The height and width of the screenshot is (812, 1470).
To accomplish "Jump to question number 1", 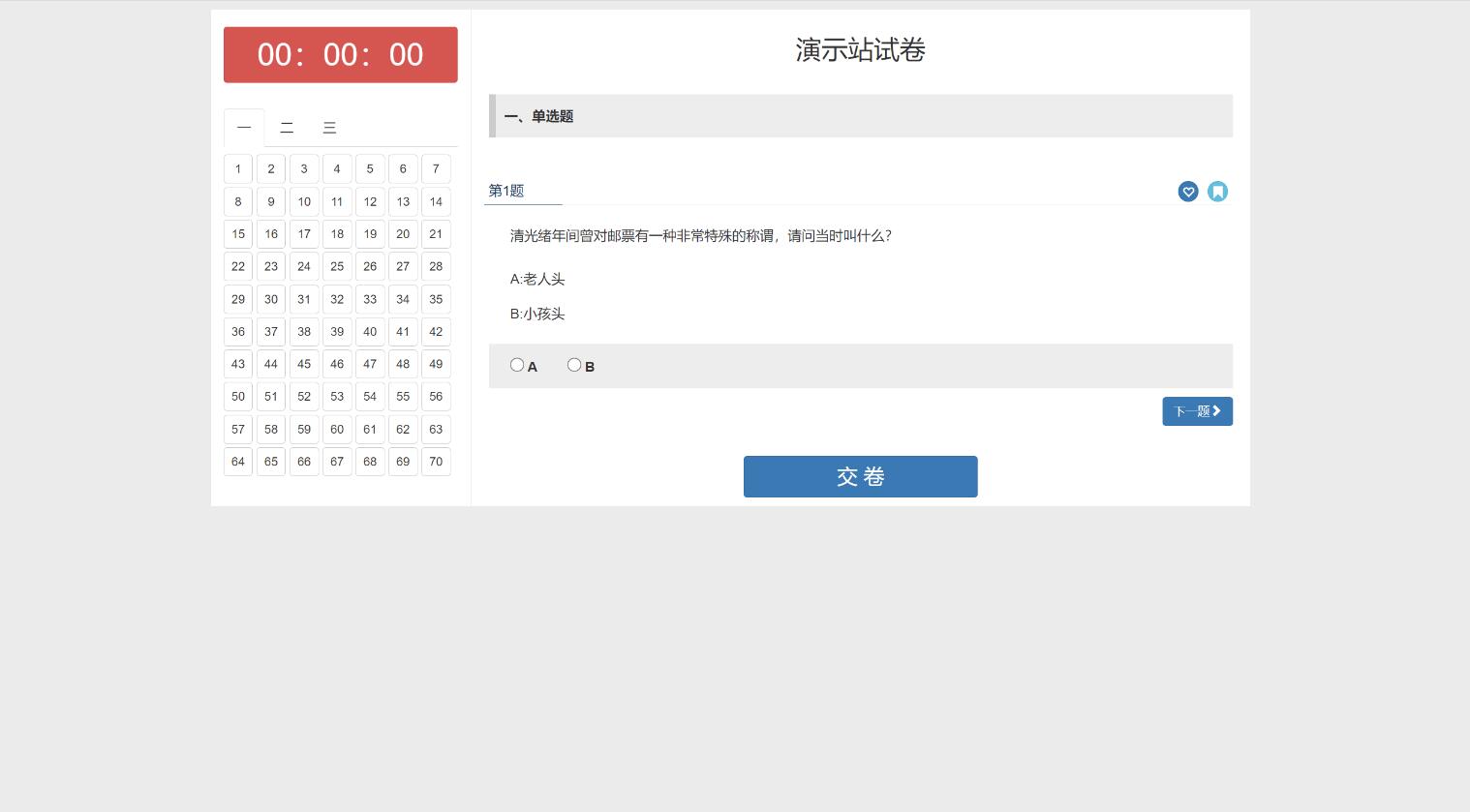I will point(238,169).
